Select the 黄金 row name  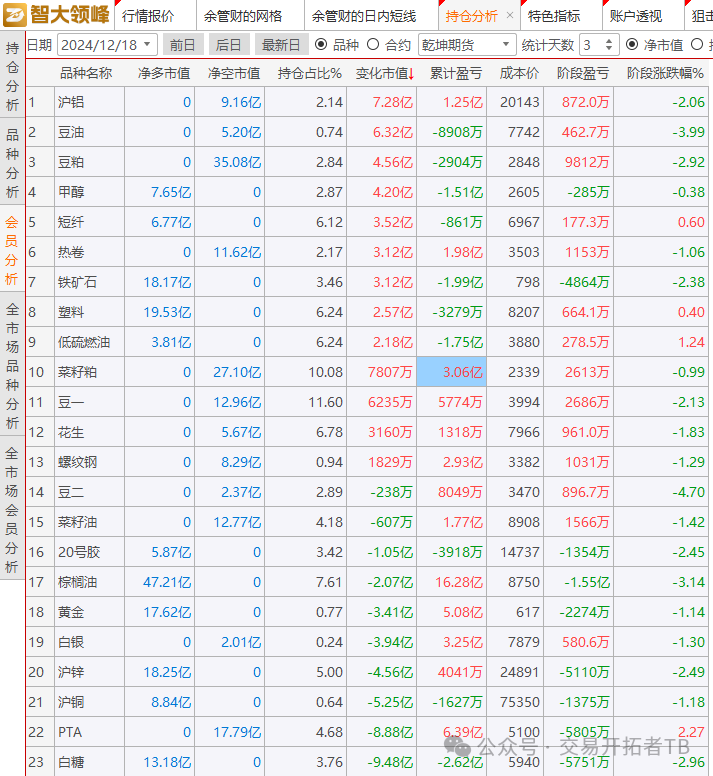71,612
